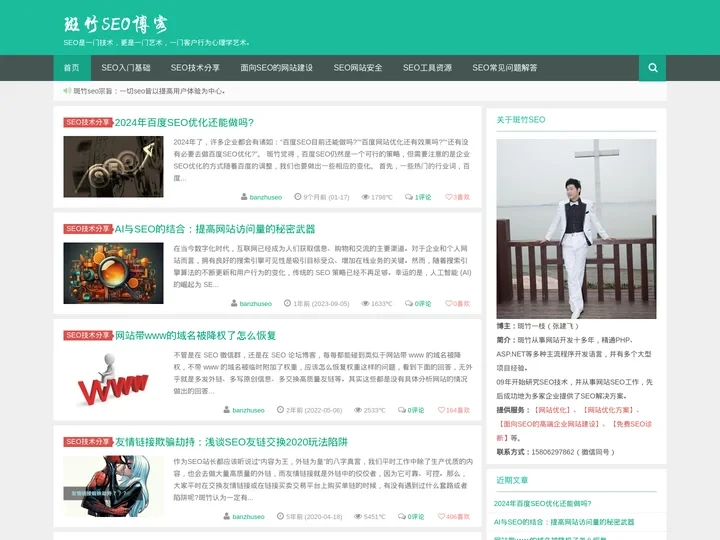
Task: Click the comment bubble icon beside 1评论
Action: pyautogui.click(x=409, y=197)
